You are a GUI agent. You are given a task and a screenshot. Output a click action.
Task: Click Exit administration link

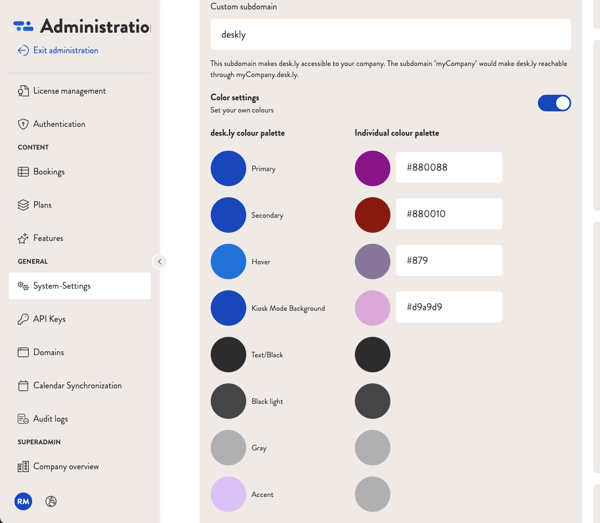[x=65, y=50]
